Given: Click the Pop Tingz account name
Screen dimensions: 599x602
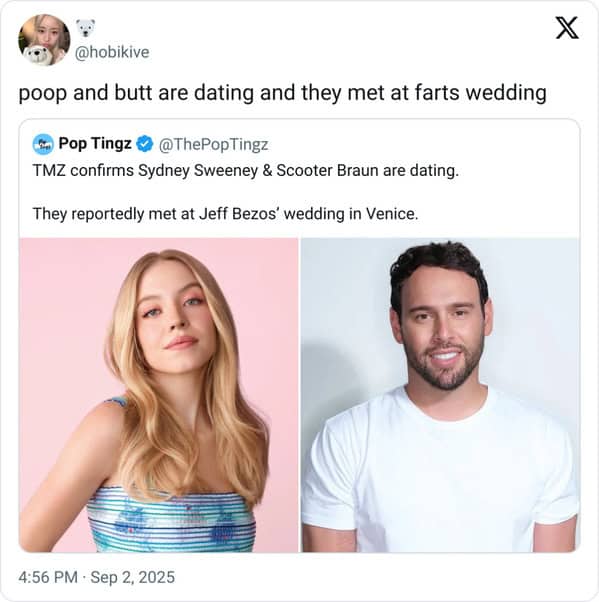Looking at the screenshot, I should coord(95,144).
